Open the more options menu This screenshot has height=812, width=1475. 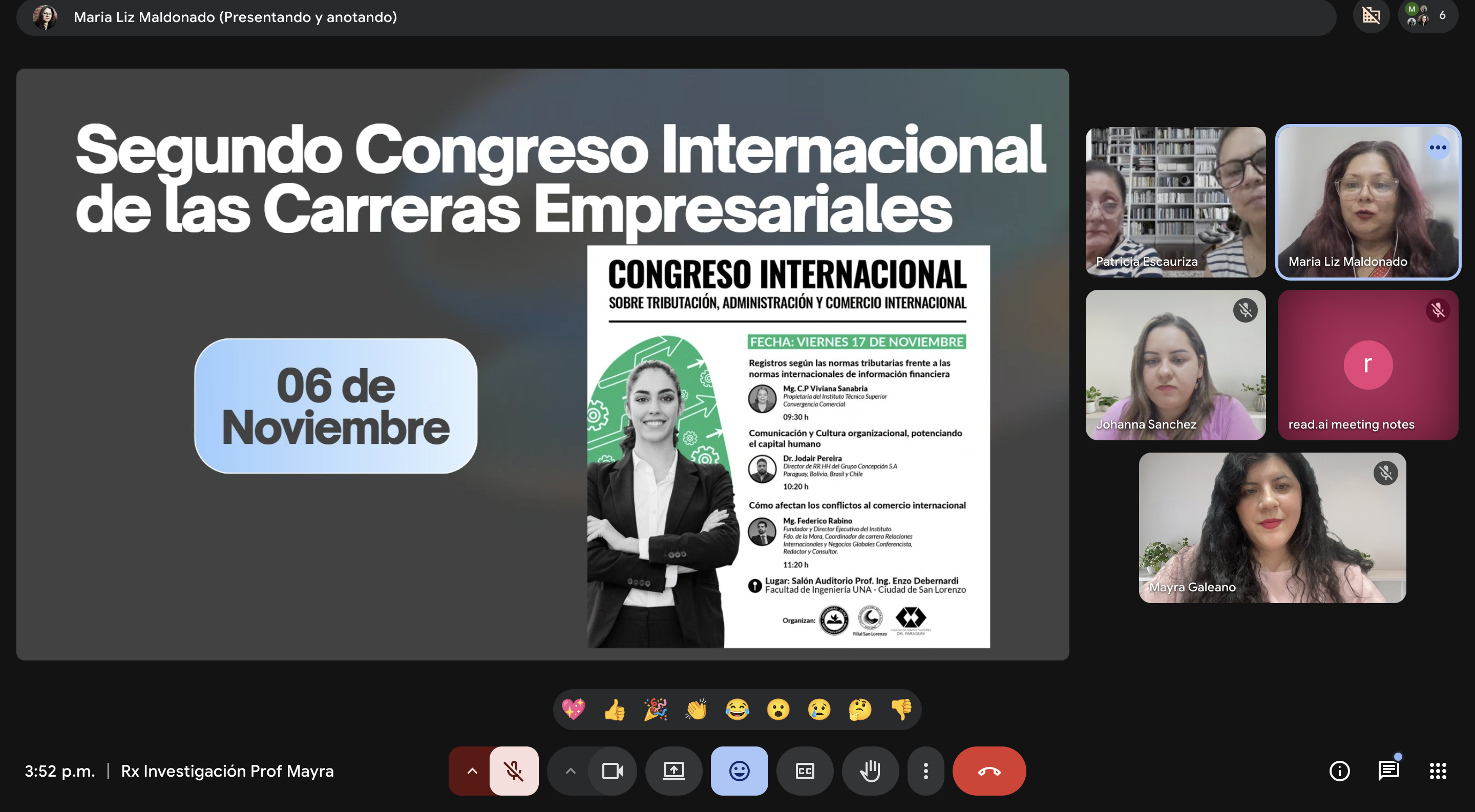pyautogui.click(x=926, y=771)
